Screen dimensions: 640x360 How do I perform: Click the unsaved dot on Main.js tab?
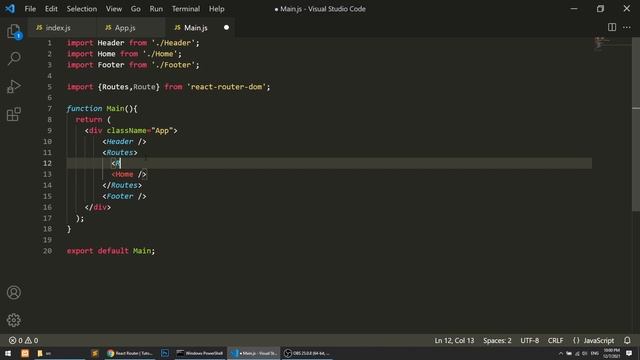(x=227, y=27)
